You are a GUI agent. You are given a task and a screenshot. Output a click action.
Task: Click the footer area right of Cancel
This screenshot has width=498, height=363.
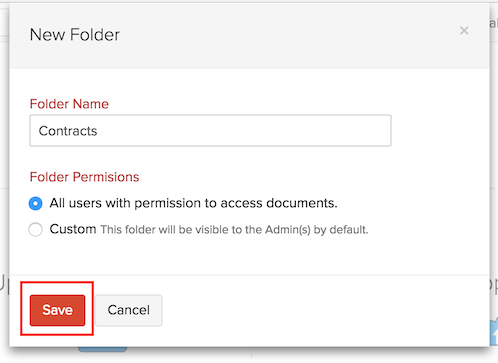pos(325,310)
